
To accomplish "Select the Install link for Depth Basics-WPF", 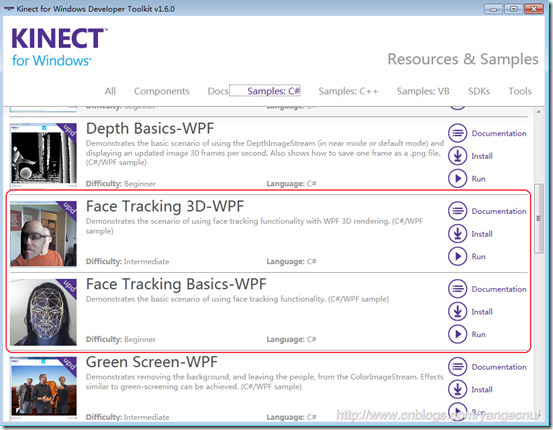I will click(482, 156).
